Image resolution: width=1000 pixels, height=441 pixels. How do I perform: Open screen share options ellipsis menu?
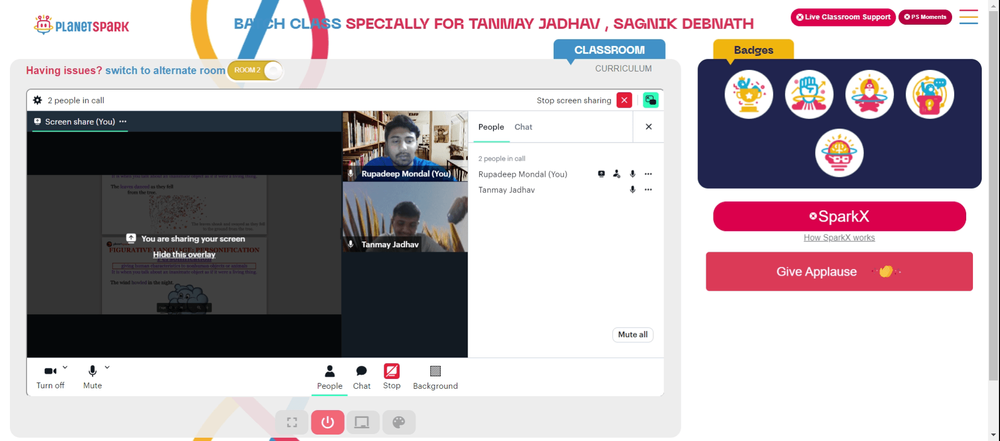click(x=123, y=121)
